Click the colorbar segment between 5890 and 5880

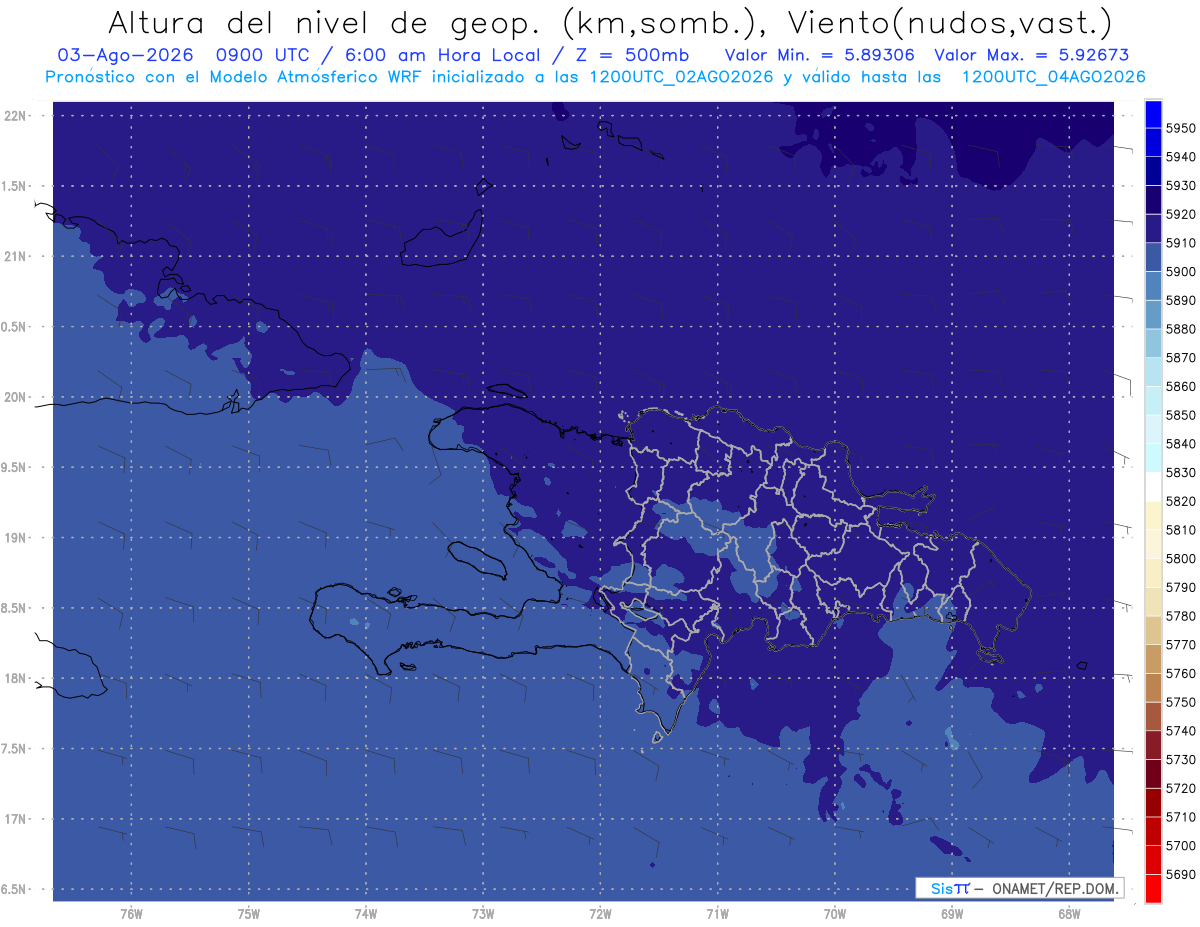click(1153, 314)
